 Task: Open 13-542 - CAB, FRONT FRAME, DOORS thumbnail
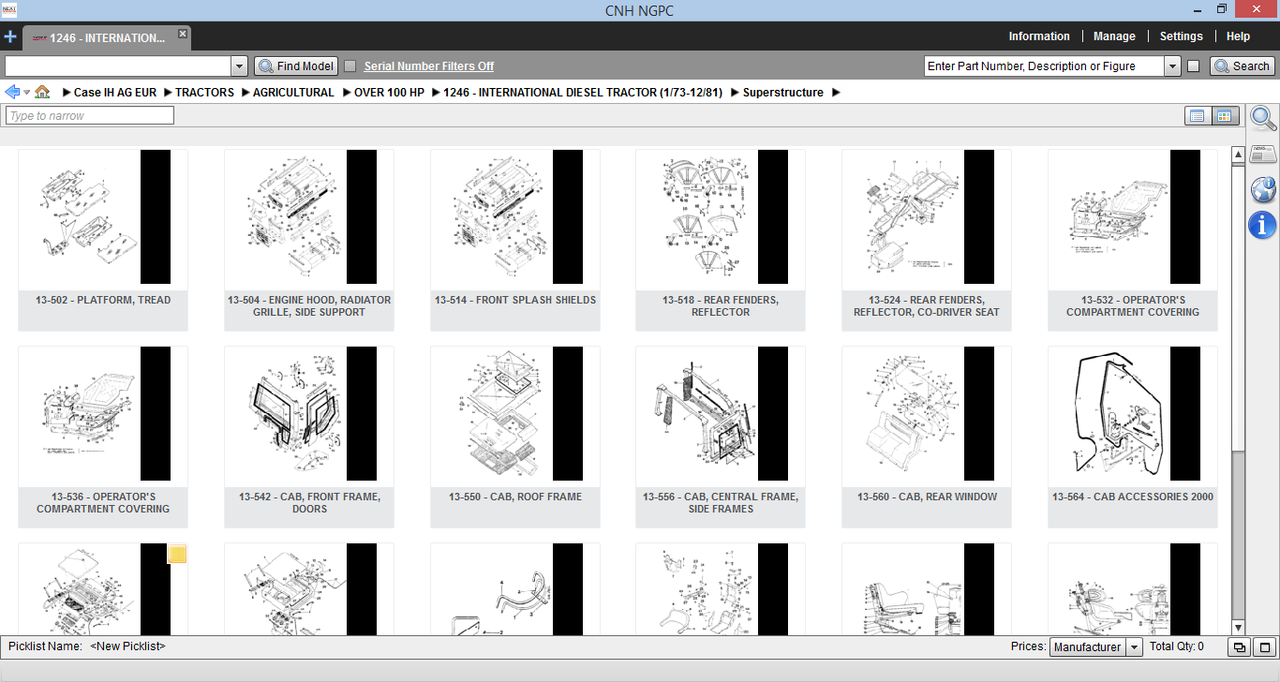tap(309, 436)
